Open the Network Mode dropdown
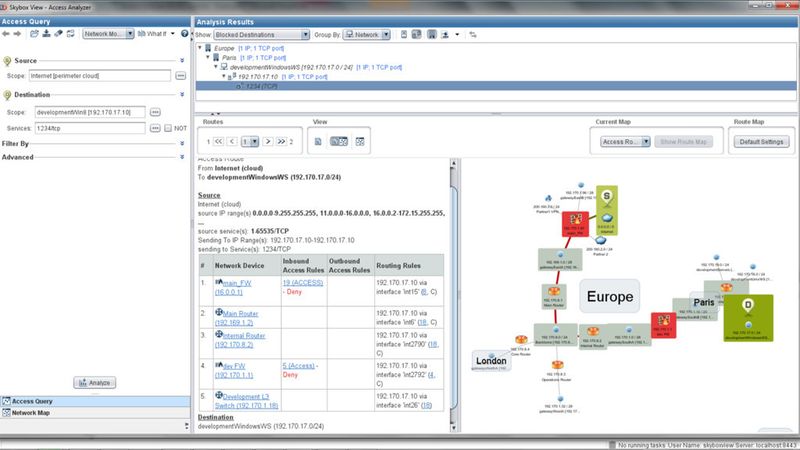 (108, 34)
